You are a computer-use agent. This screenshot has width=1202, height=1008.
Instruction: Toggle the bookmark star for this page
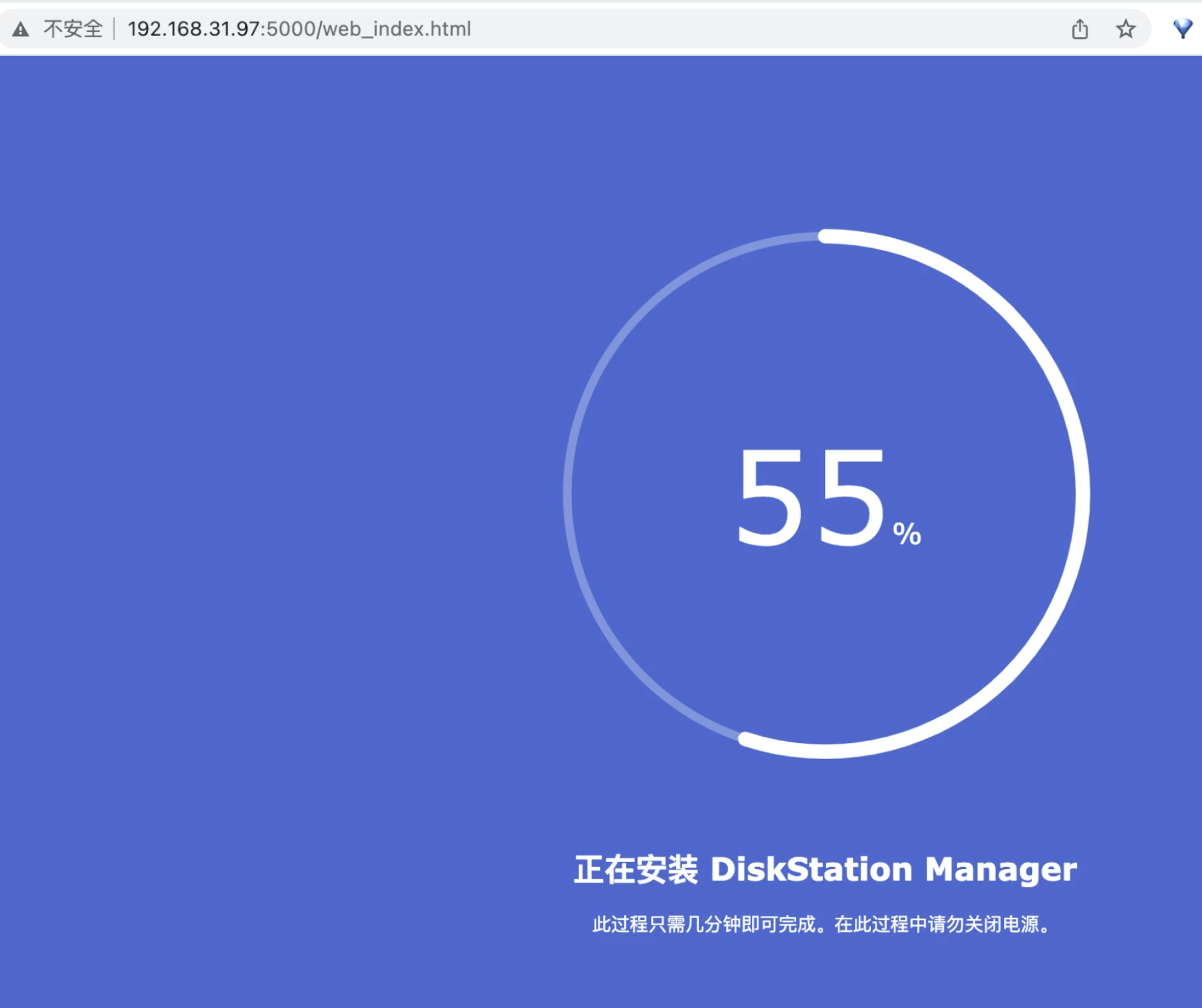[1126, 29]
